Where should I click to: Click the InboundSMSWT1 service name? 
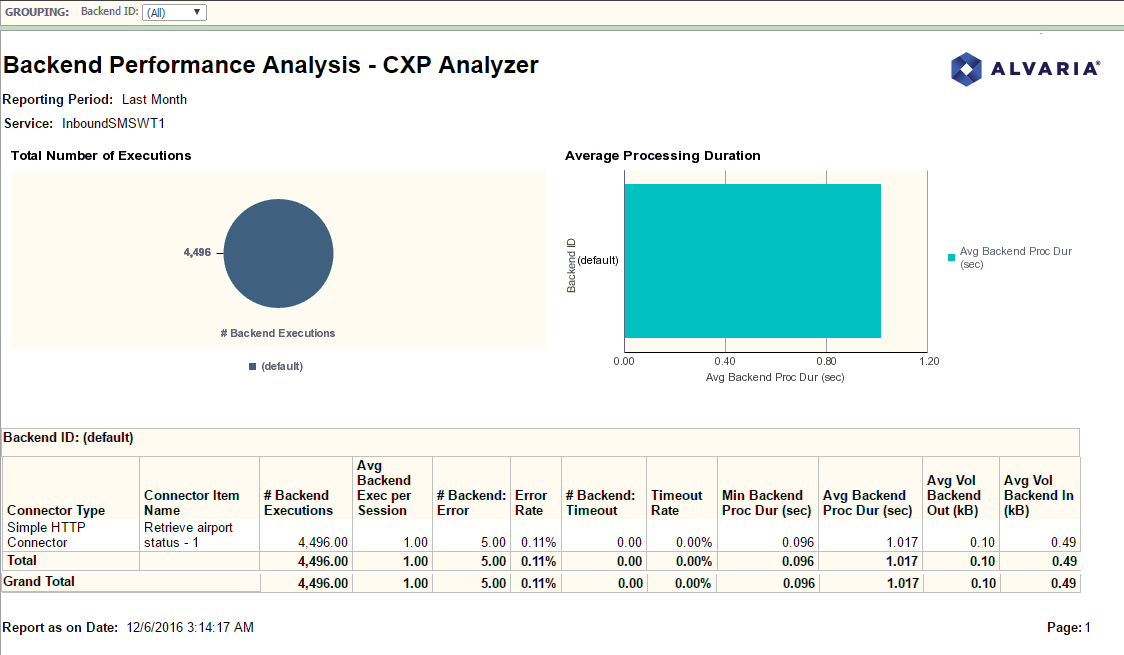pyautogui.click(x=113, y=123)
